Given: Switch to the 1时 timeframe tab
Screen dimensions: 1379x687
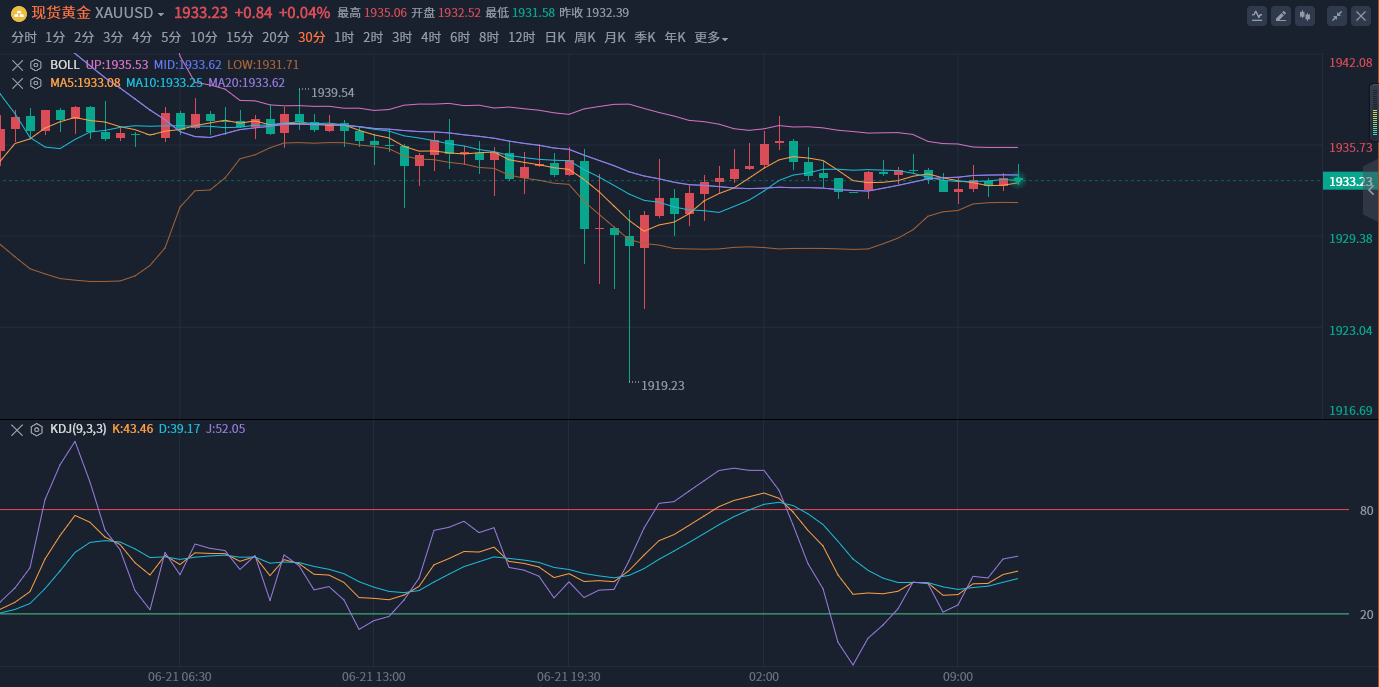Looking at the screenshot, I should tap(344, 38).
